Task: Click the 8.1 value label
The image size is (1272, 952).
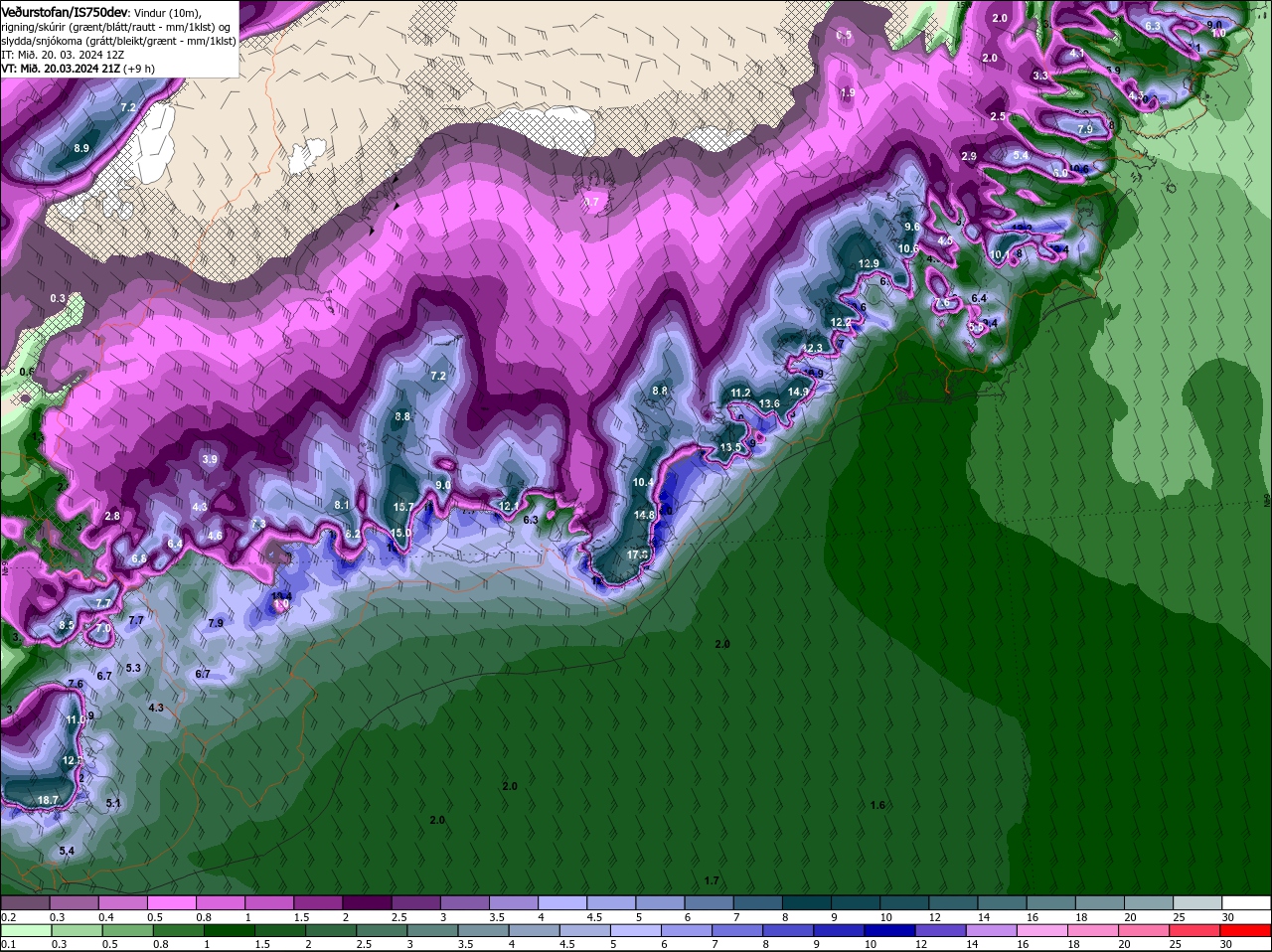Action: (x=342, y=505)
